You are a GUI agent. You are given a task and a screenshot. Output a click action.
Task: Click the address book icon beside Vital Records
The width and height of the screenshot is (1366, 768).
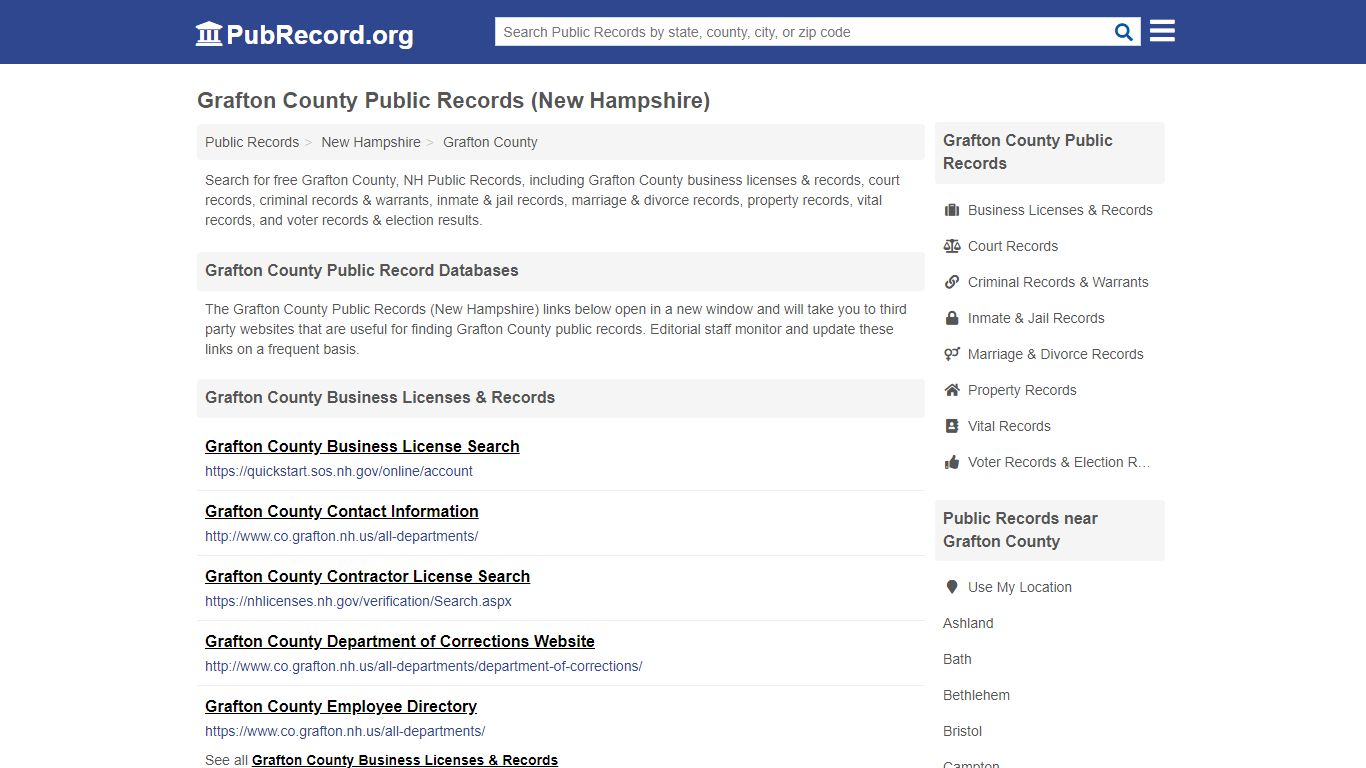tap(952, 426)
